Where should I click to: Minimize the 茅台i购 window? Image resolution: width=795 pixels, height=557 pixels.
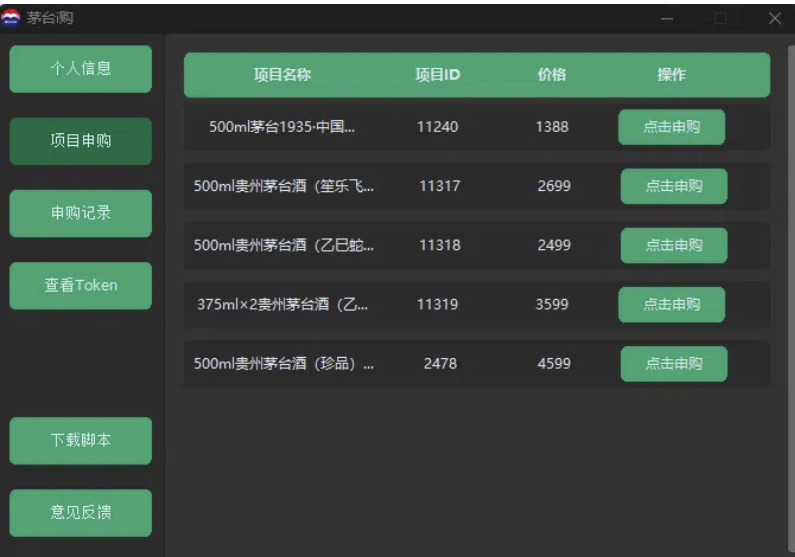coord(667,17)
